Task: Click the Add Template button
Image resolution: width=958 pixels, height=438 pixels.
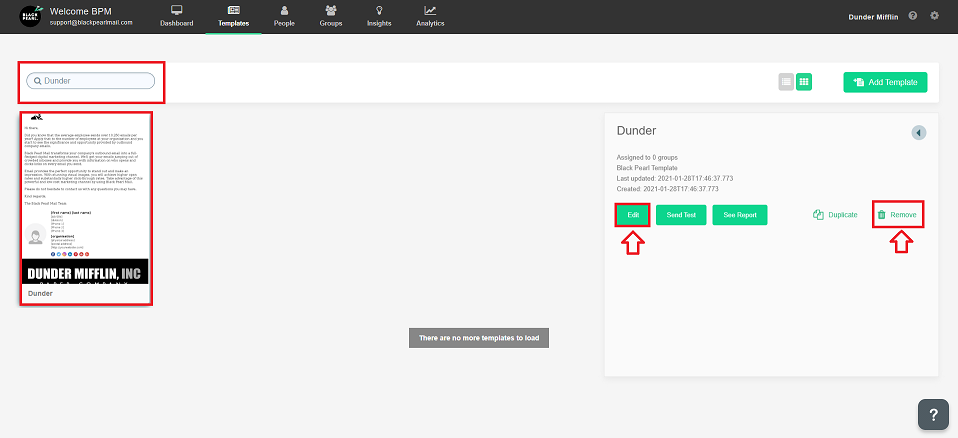Action: click(x=885, y=82)
